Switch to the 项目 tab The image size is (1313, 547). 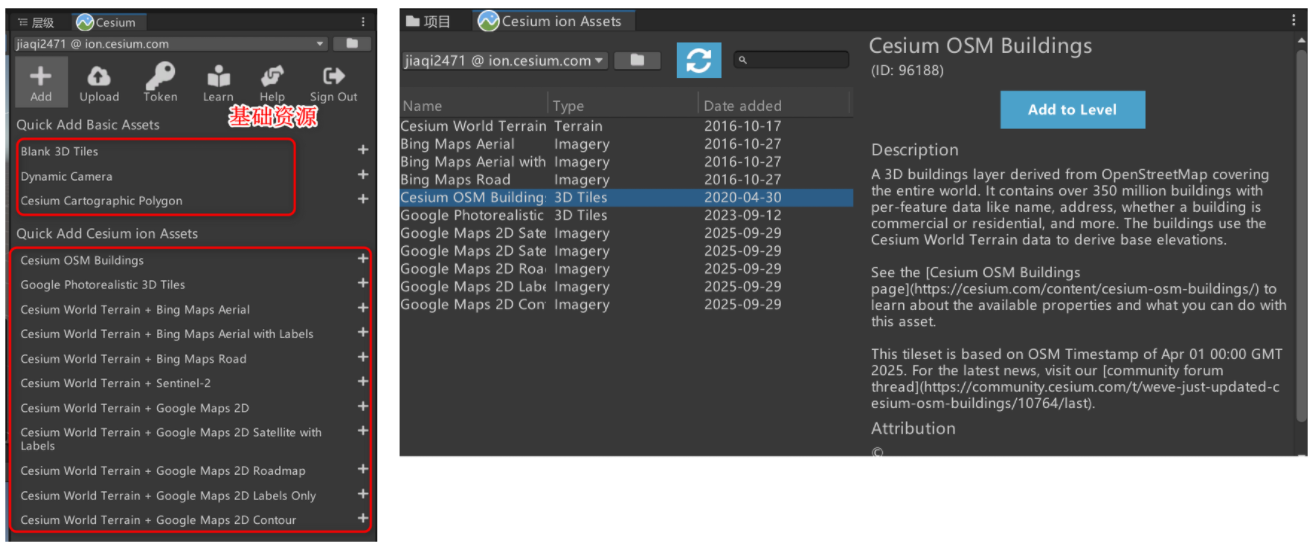(429, 21)
